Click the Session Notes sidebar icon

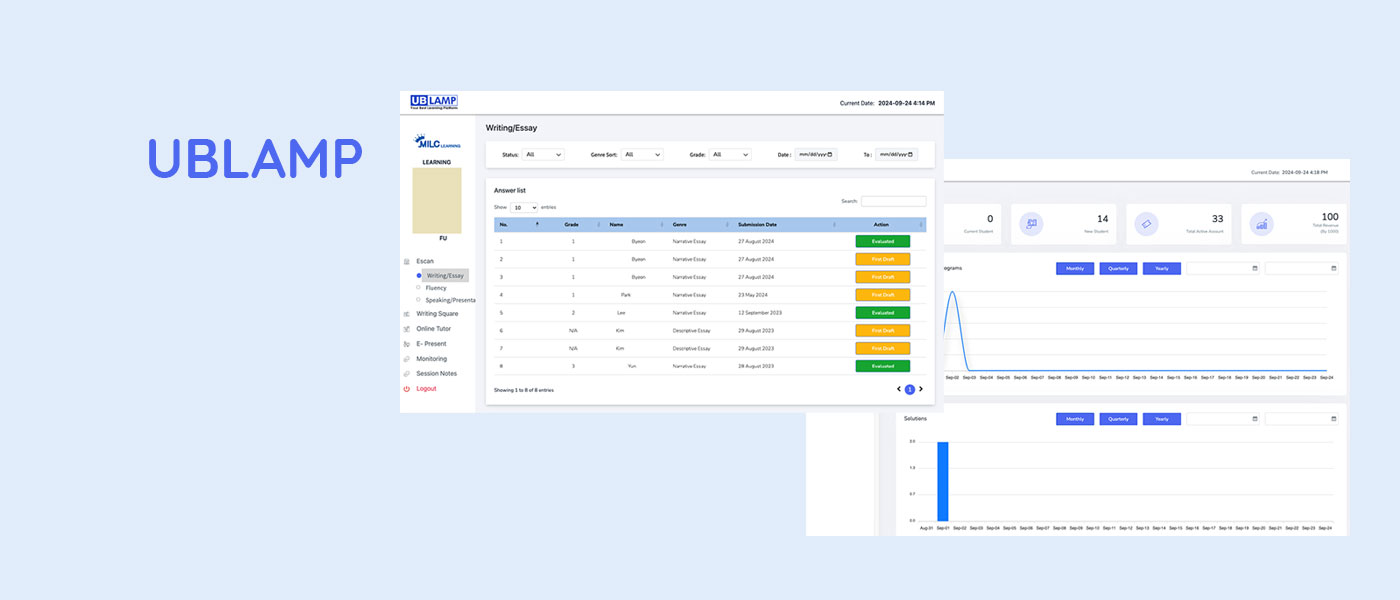point(407,374)
